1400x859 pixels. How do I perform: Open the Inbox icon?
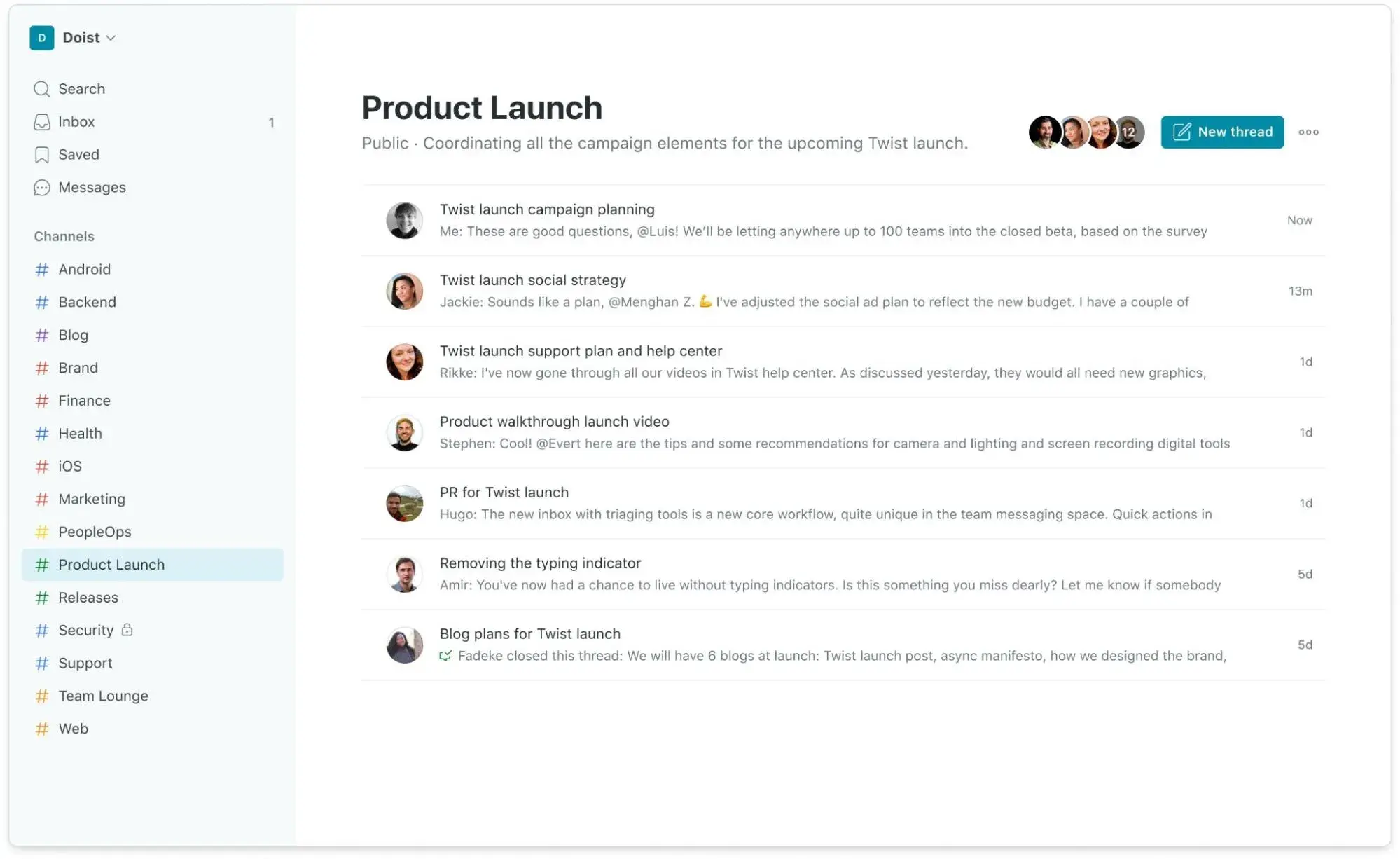(x=42, y=121)
